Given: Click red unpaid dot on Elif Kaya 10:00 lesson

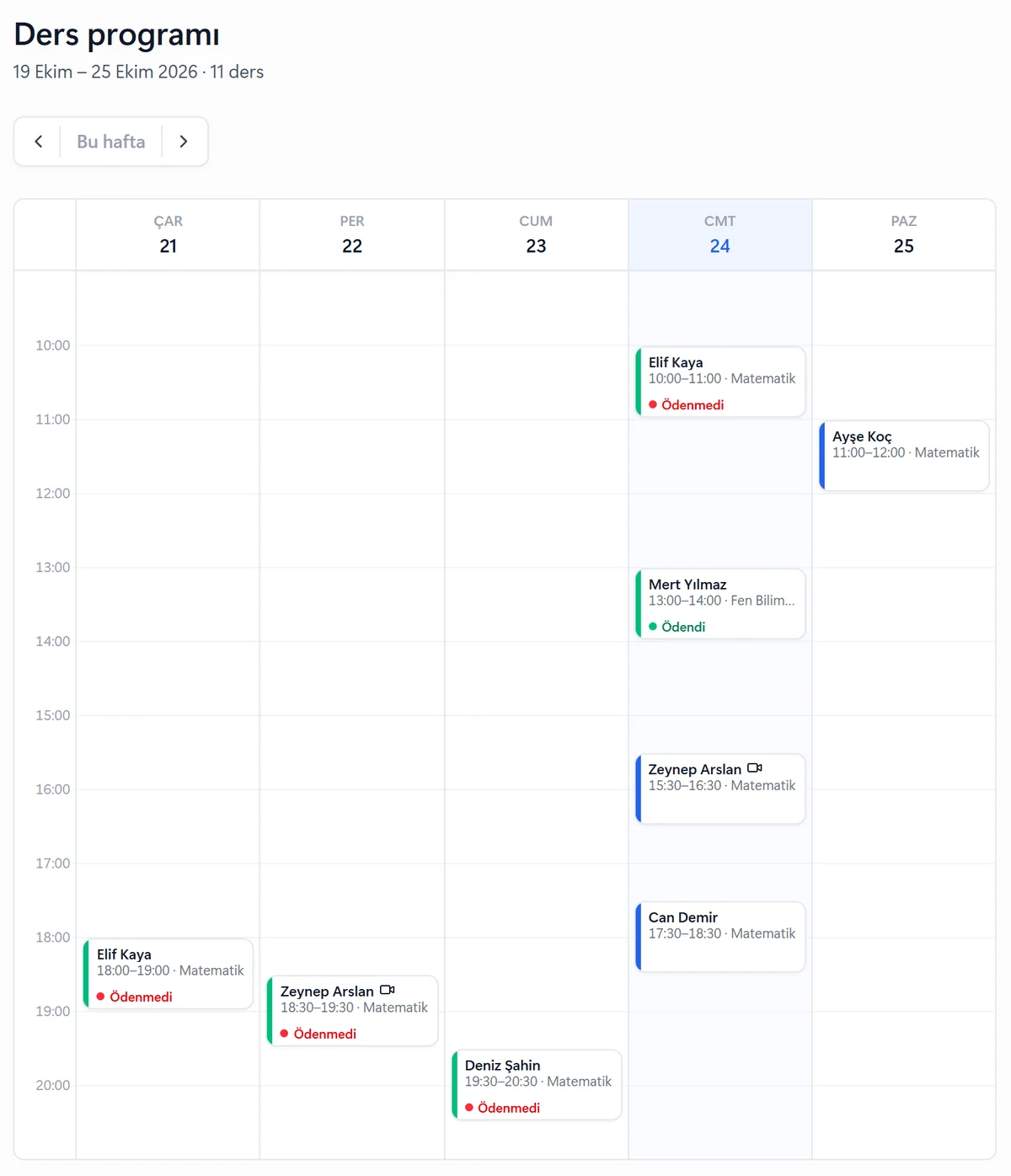Looking at the screenshot, I should tap(653, 405).
